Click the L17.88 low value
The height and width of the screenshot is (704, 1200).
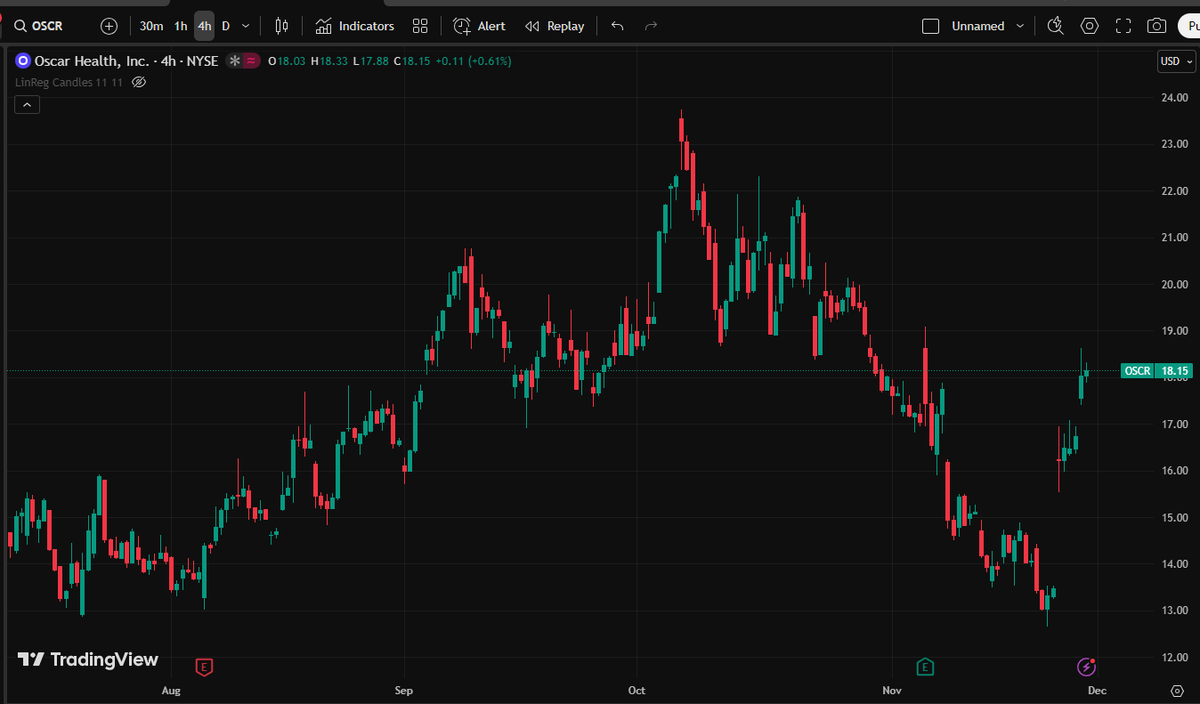pos(371,61)
